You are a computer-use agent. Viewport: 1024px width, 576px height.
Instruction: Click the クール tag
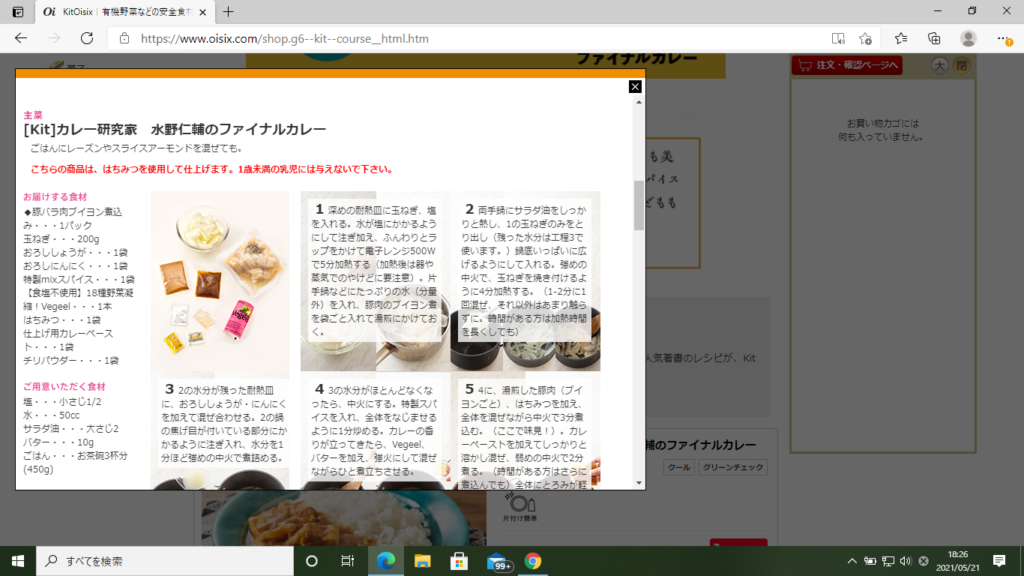pyautogui.click(x=679, y=468)
